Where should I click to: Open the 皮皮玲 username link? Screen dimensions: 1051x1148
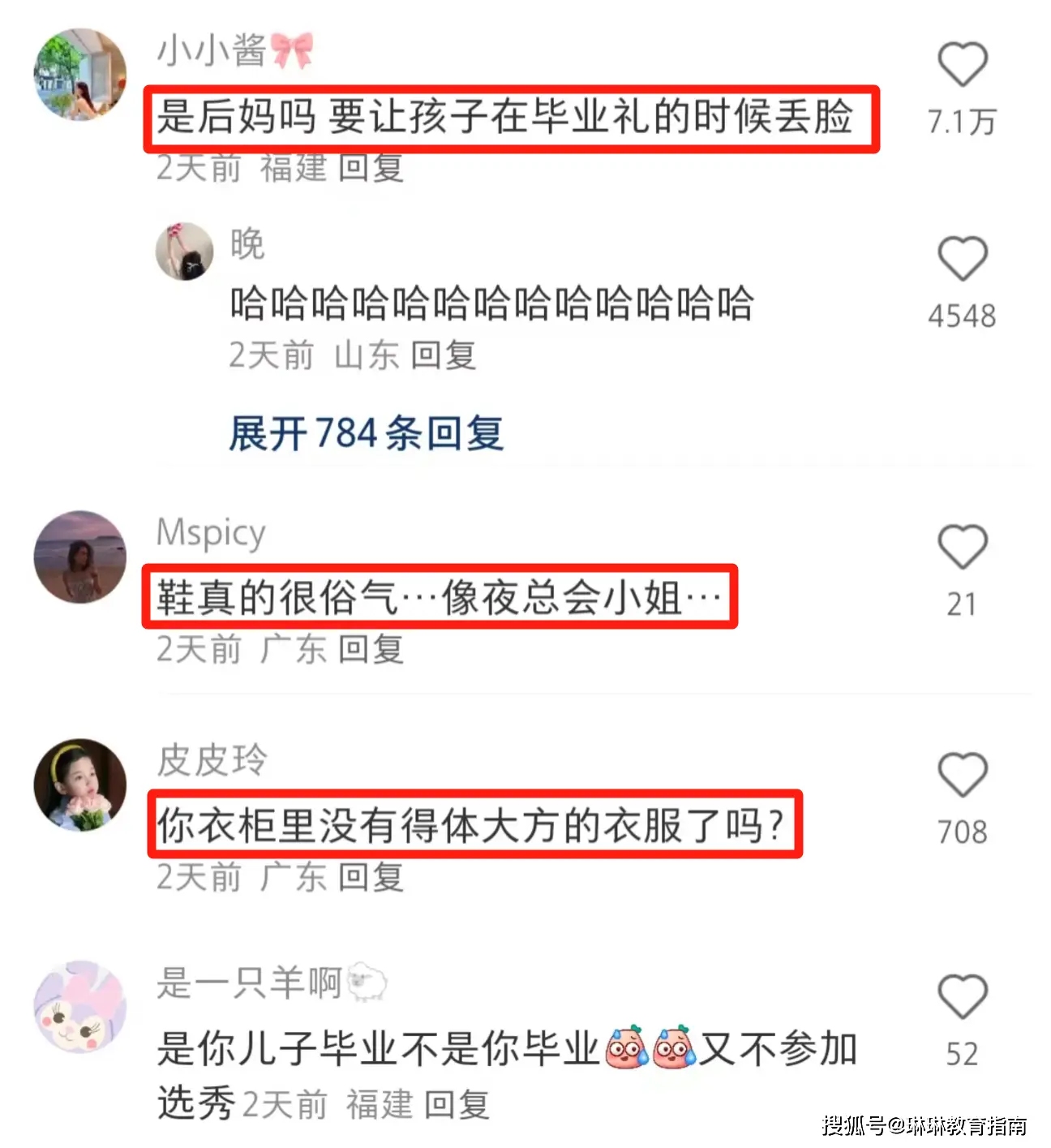[x=212, y=760]
